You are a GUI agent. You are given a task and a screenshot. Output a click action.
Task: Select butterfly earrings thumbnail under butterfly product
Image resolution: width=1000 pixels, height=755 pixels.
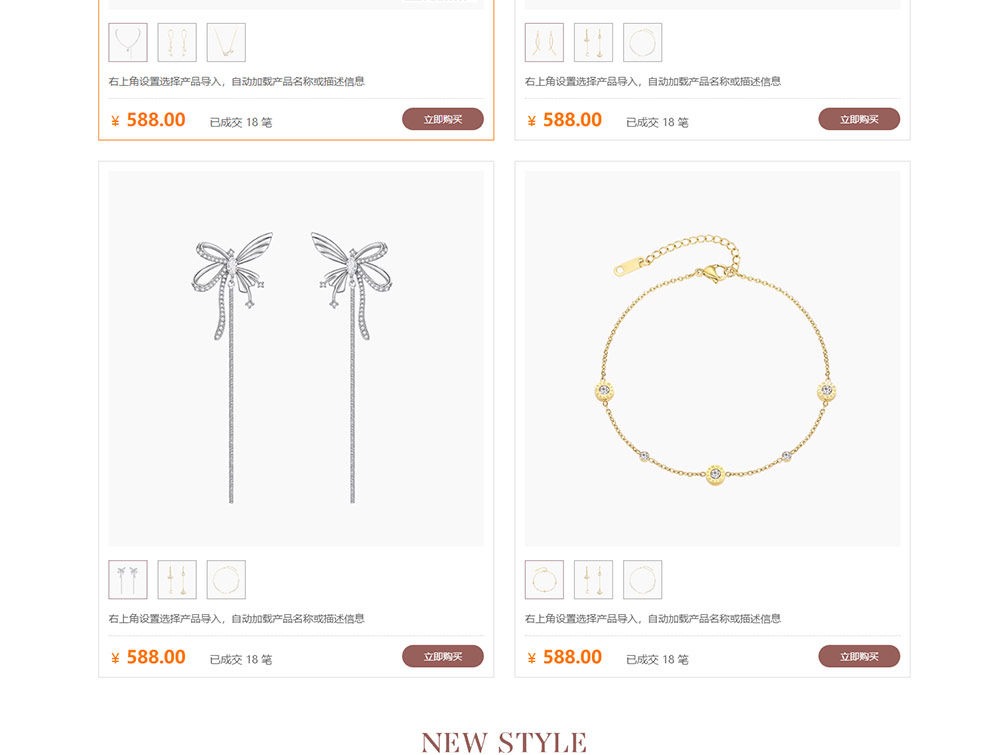[128, 580]
